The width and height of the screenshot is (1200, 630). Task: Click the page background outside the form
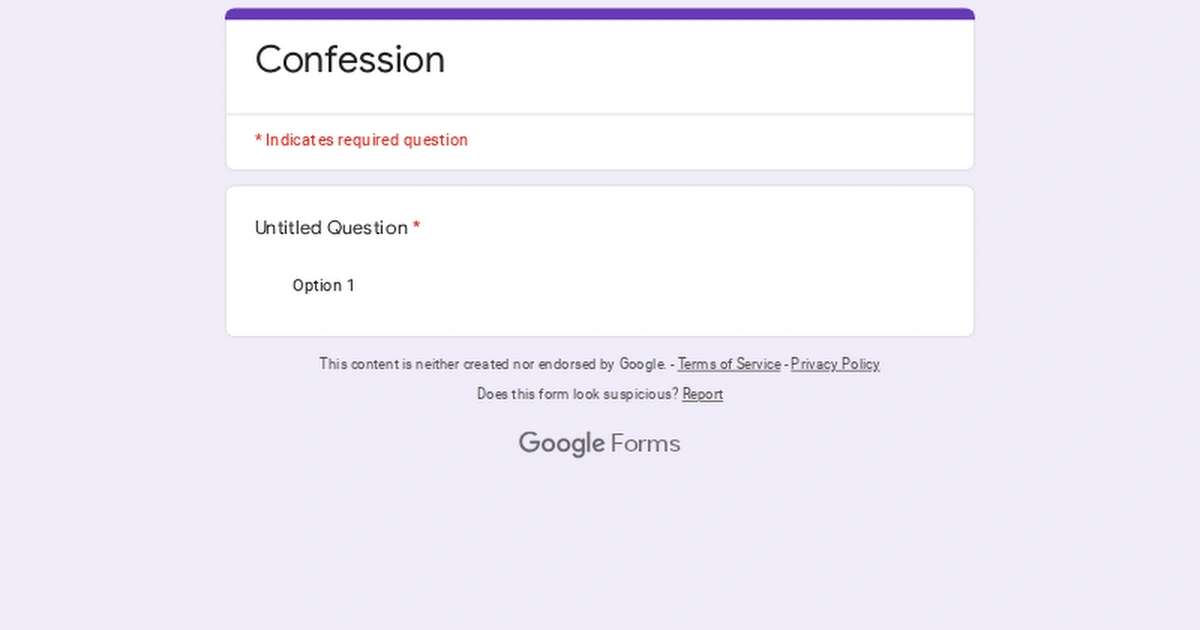coord(100,500)
